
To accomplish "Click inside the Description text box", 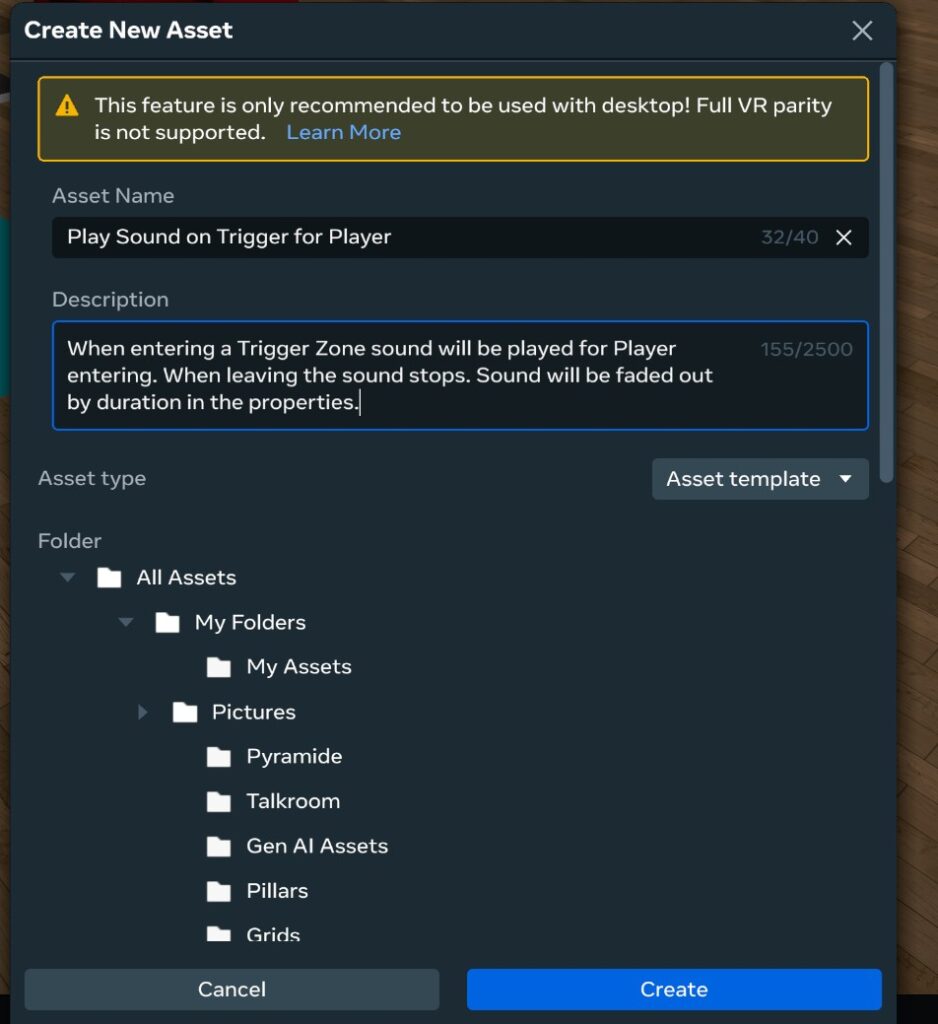I will point(460,375).
